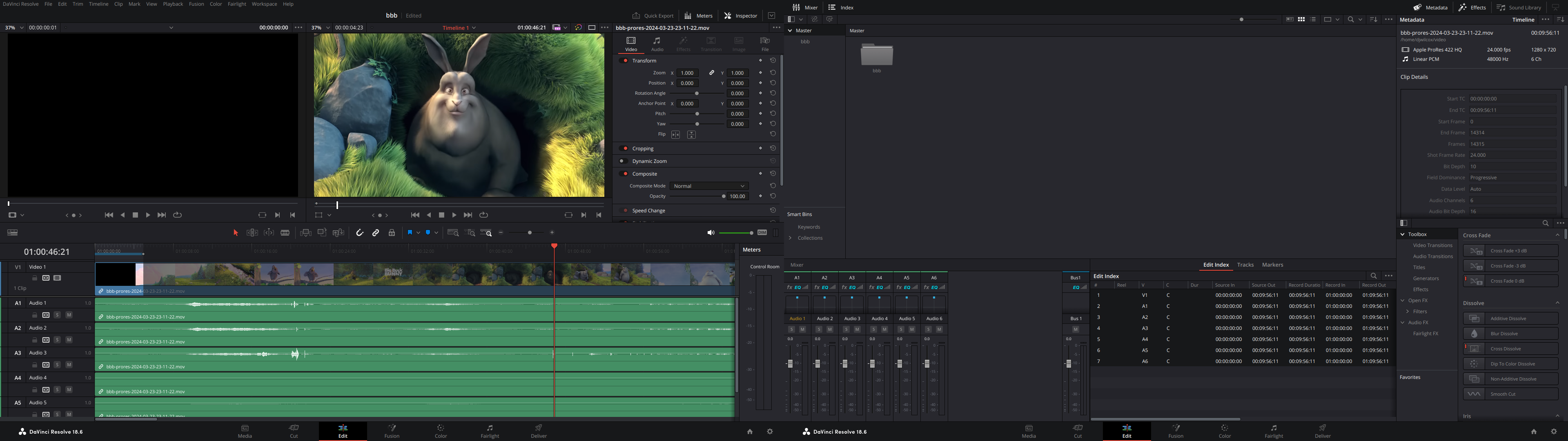Open the Timeline 1 name dropdown
1568x441 pixels.
click(x=459, y=27)
